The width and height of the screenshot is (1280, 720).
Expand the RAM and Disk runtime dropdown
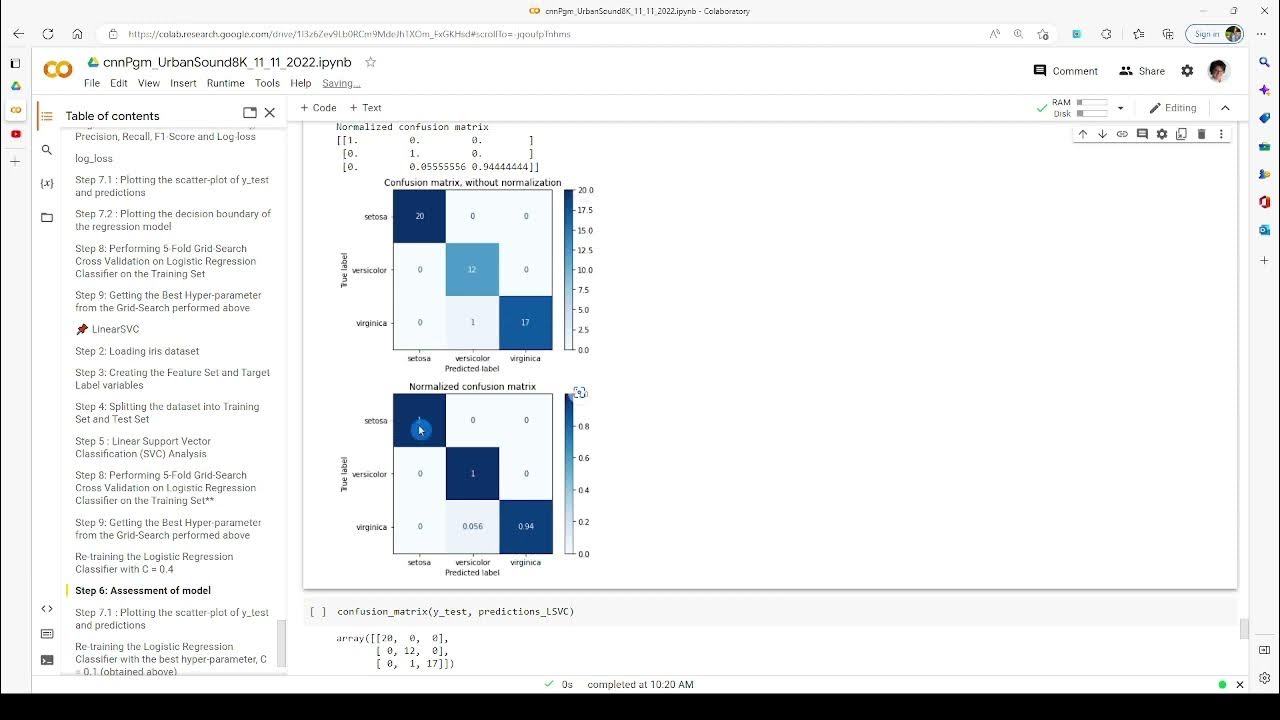(1120, 108)
